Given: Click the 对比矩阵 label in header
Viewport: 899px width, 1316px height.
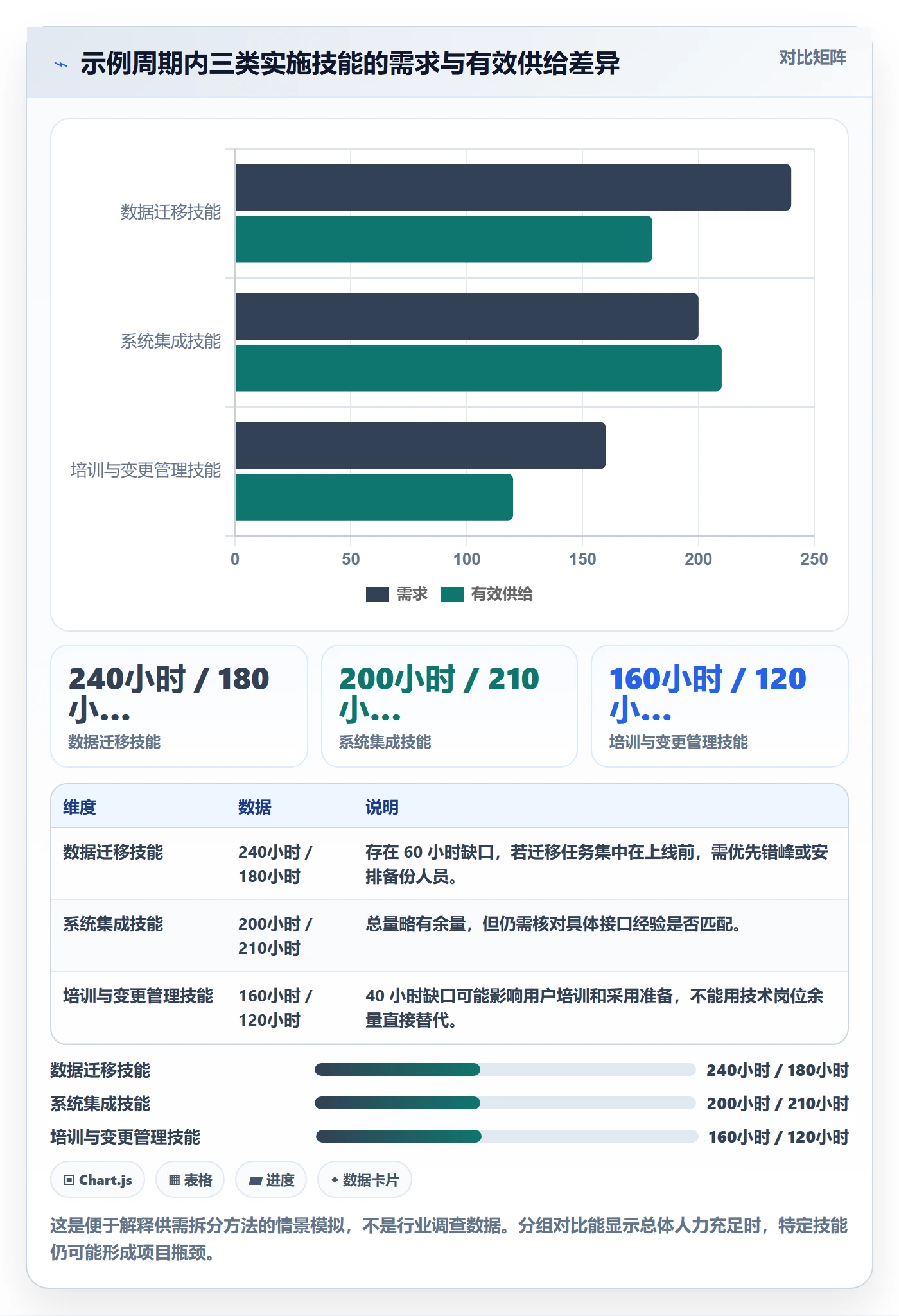Looking at the screenshot, I should [812, 58].
